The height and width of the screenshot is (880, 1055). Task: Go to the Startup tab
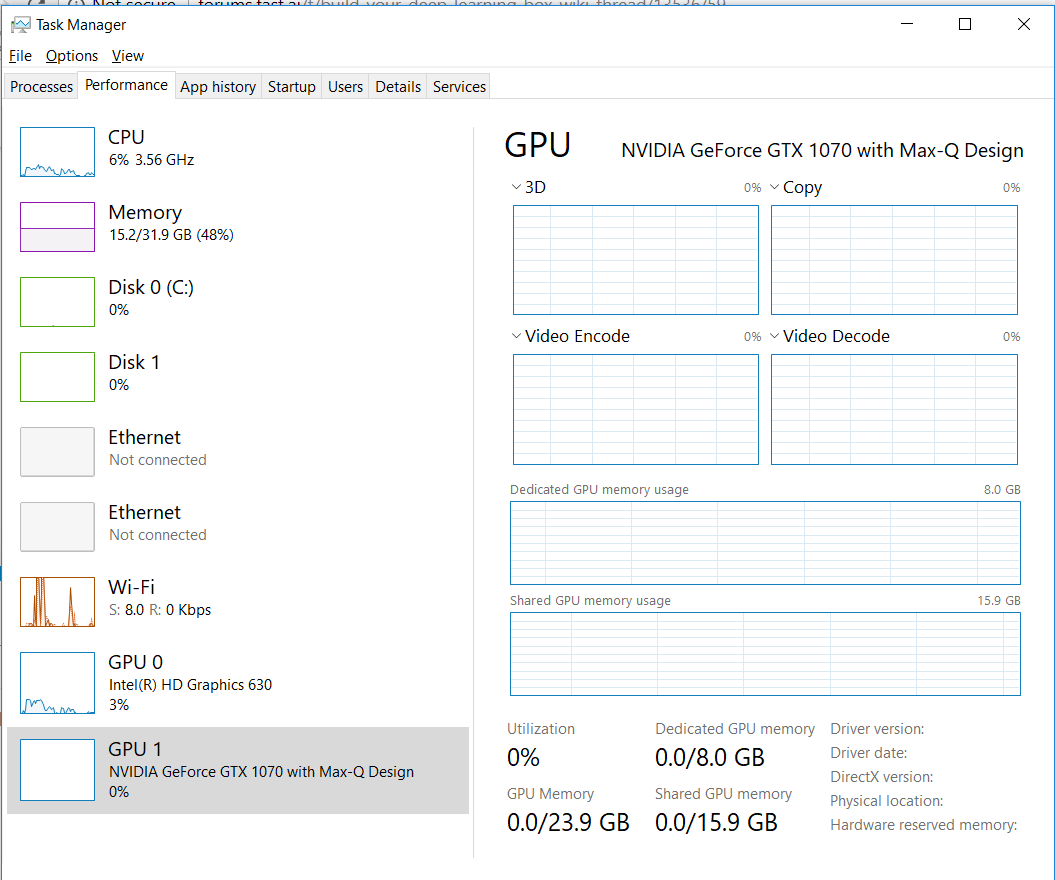tap(291, 87)
